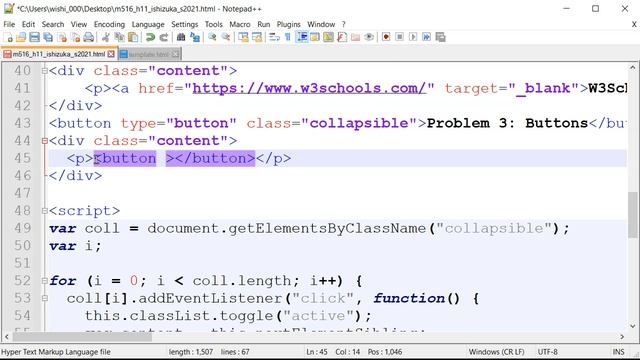Open the View menu

pos(79,24)
